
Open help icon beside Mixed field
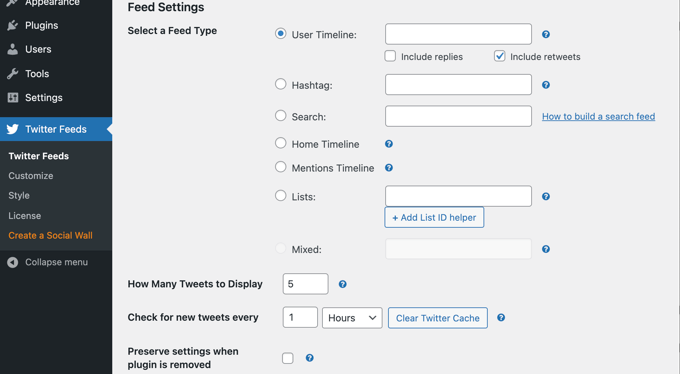pyautogui.click(x=546, y=249)
